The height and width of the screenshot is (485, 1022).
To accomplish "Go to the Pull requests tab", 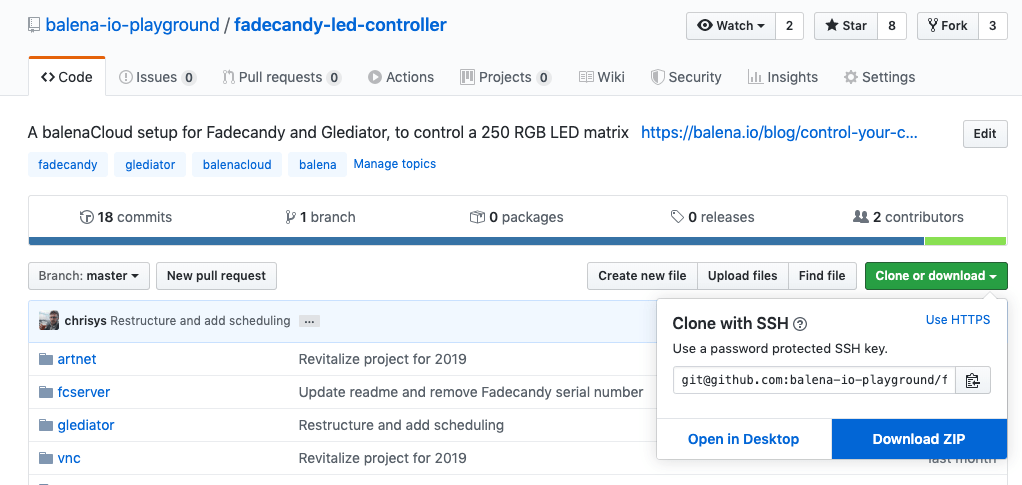I will [x=281, y=77].
